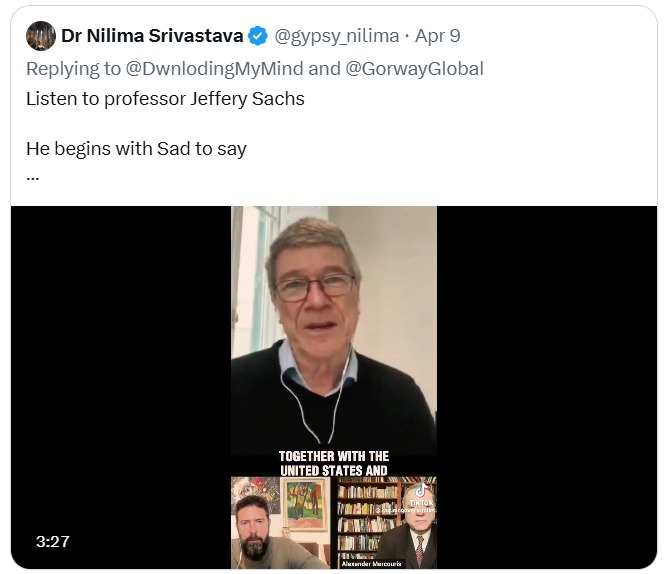Open the Apr 9 timestamp link
The image size is (664, 574).
coord(437,36)
